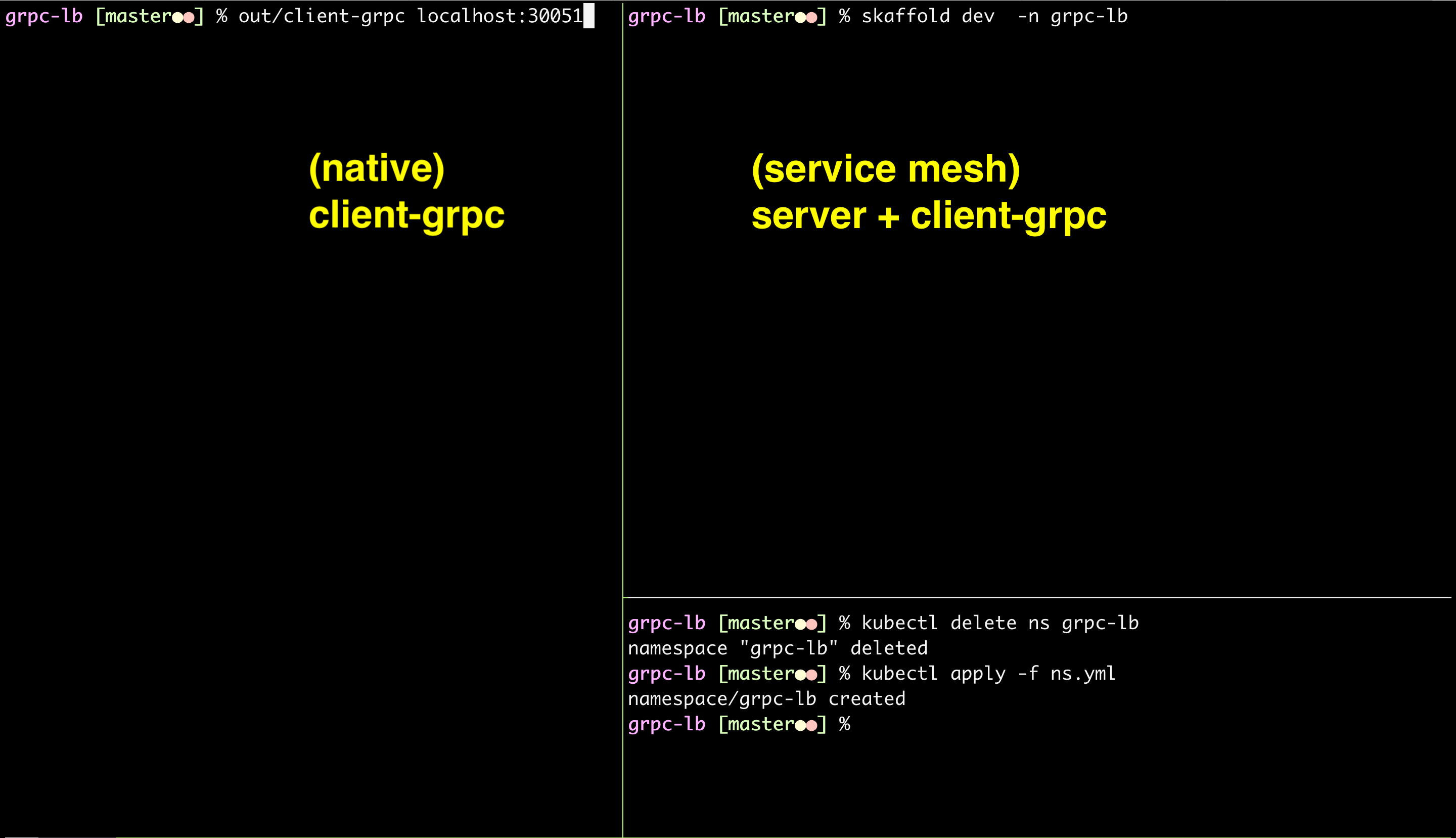
Task: Select the horizontal pane divider on the right
Action: (x=1035, y=597)
